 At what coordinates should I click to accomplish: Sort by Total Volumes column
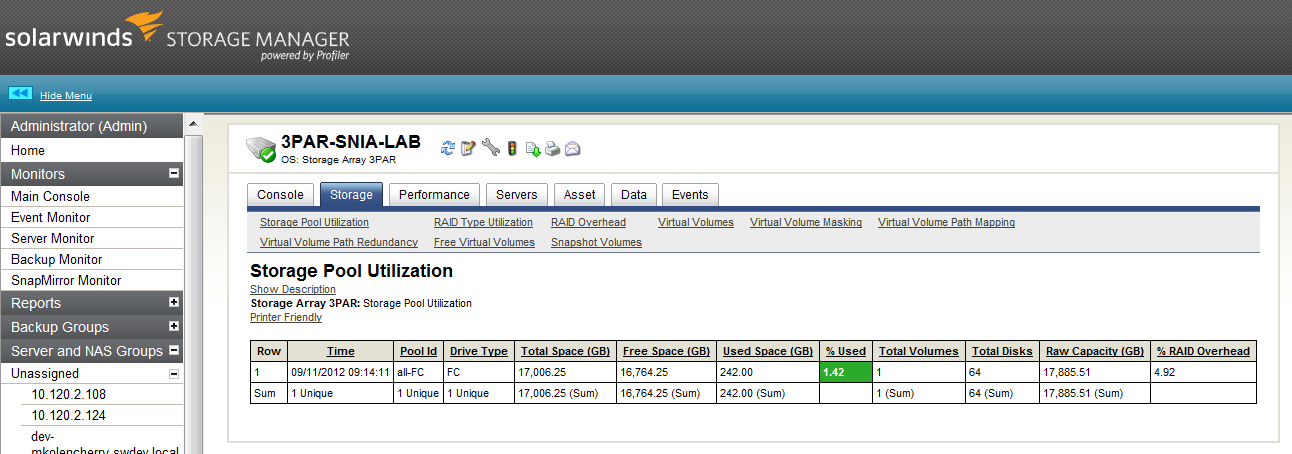pos(919,351)
